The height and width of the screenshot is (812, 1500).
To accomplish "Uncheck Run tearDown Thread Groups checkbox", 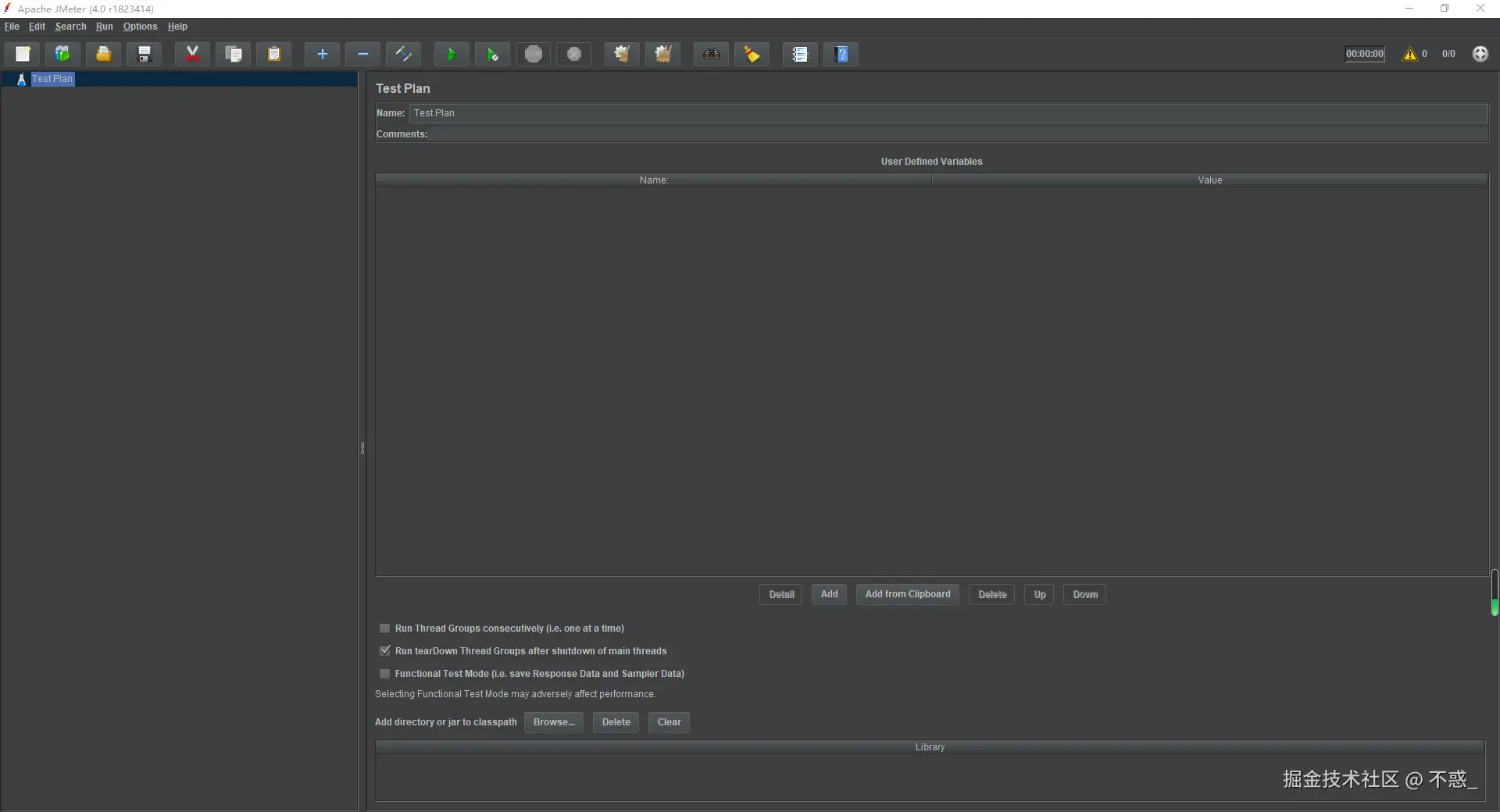I will [384, 651].
